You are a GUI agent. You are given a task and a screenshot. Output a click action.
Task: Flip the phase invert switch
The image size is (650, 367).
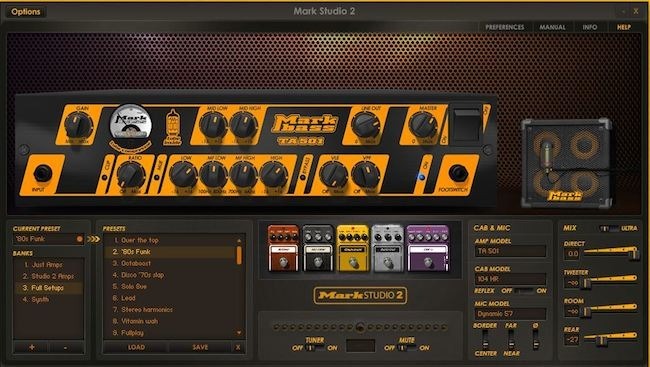(x=536, y=340)
